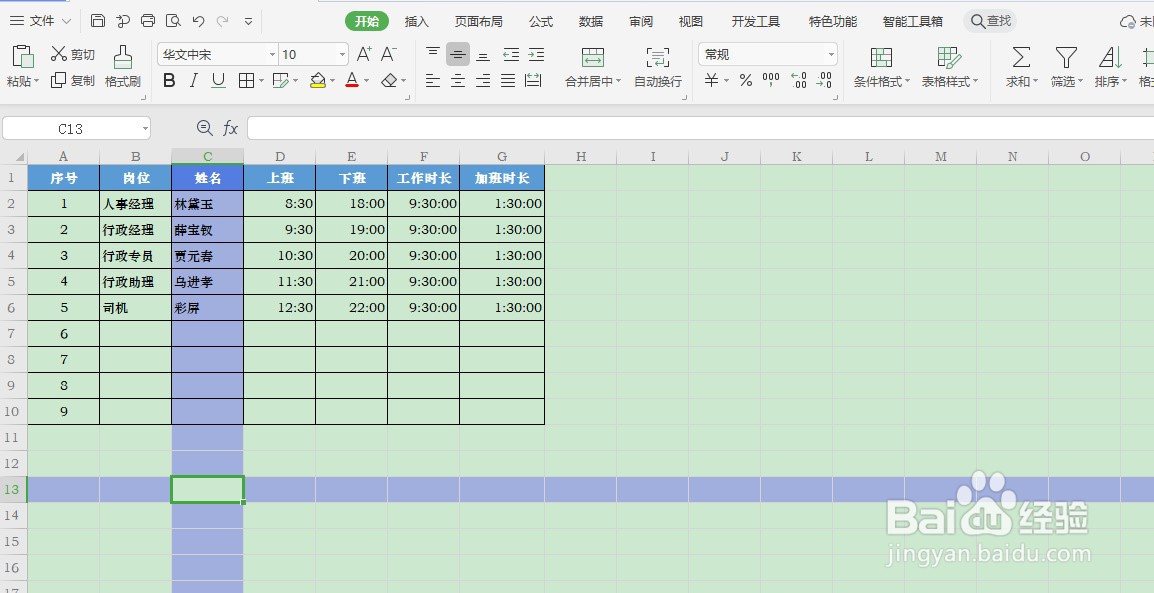Image resolution: width=1154 pixels, height=593 pixels.
Task: Toggle align text right
Action: 483,80
